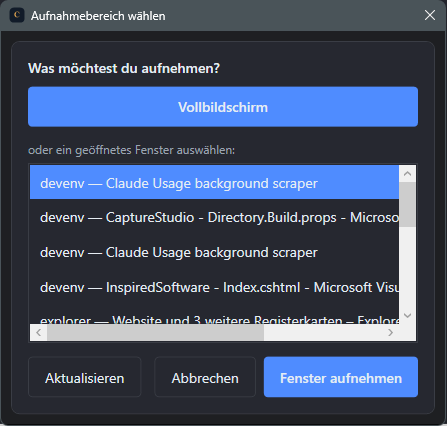Click the Abbrechen button

pos(205,377)
